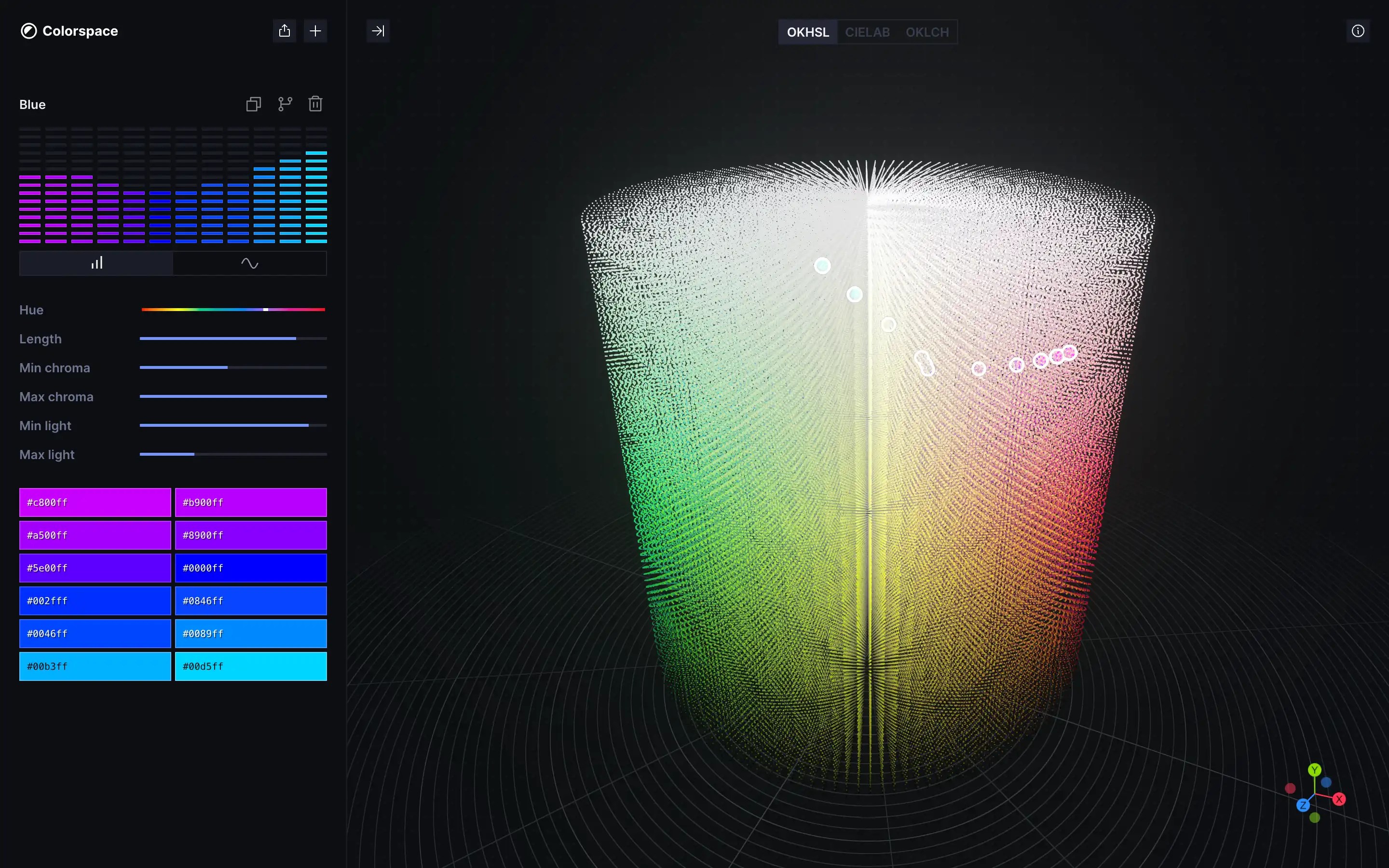Viewport: 1389px width, 868px height.
Task: Adjust the Min chroma slider
Action: (x=228, y=367)
